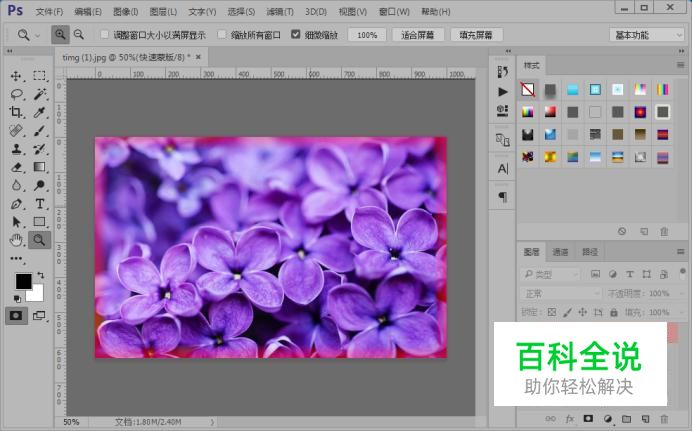This screenshot has height=431, width=692.
Task: Toggle Quick Mask mode button
Action: click(x=16, y=315)
